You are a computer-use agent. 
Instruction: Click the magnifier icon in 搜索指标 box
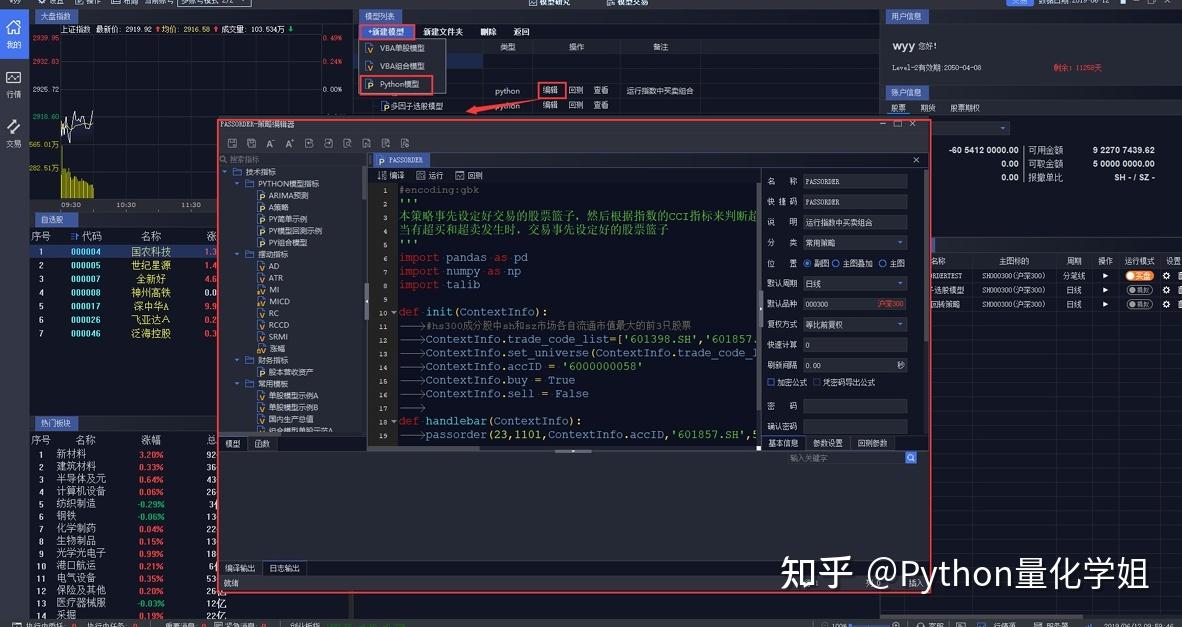pyautogui.click(x=223, y=158)
